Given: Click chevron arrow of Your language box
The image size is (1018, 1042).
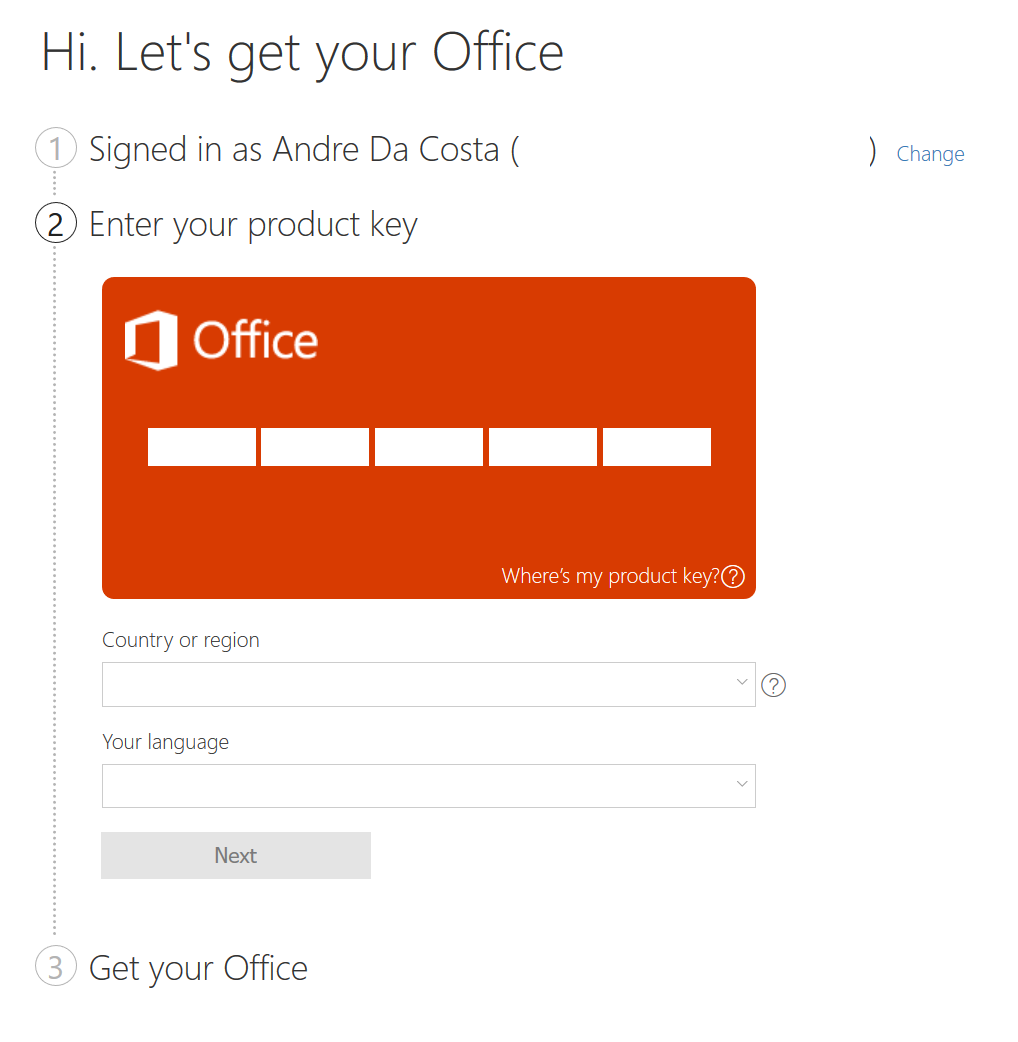Looking at the screenshot, I should pos(742,784).
